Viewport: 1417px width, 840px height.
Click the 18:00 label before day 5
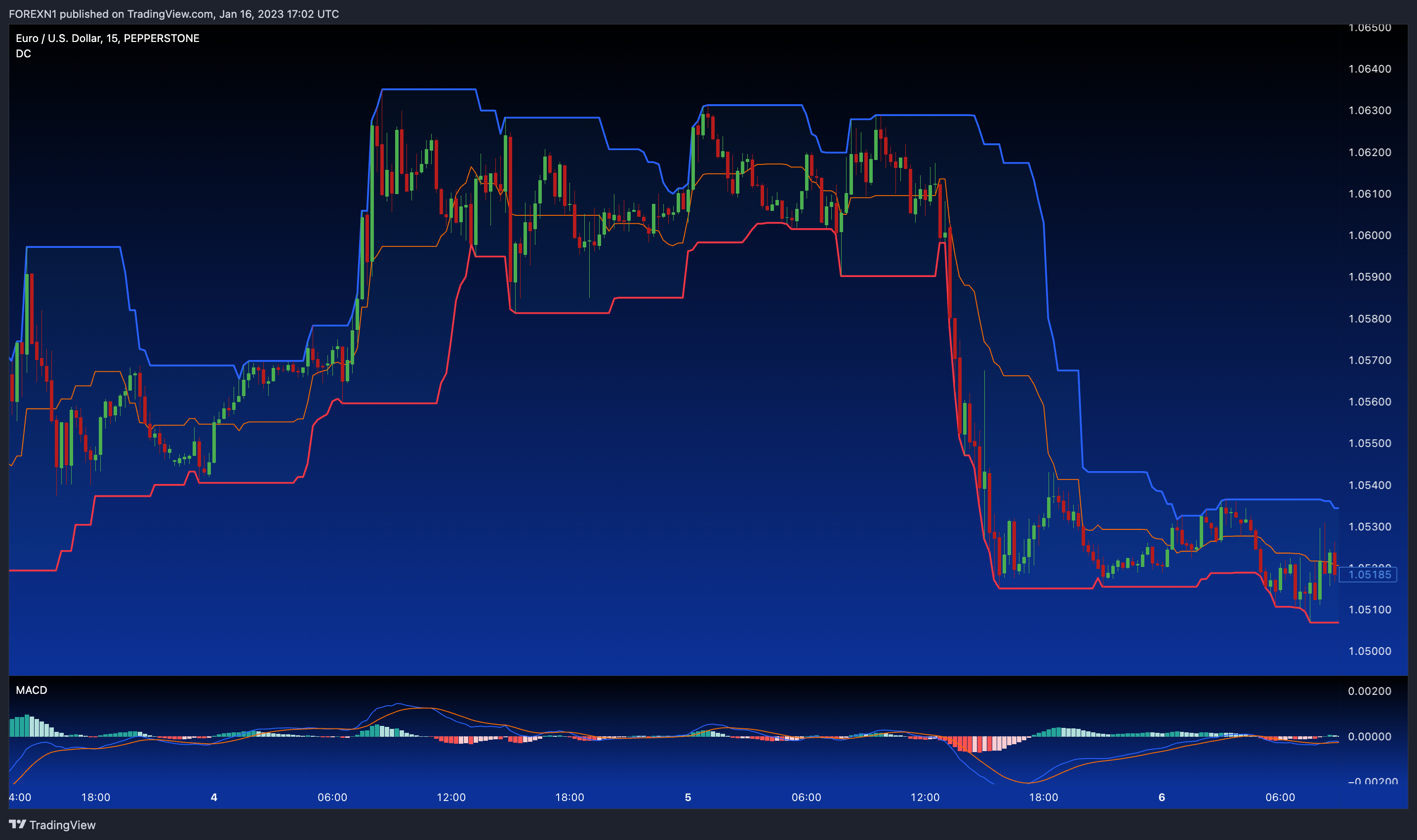click(569, 798)
